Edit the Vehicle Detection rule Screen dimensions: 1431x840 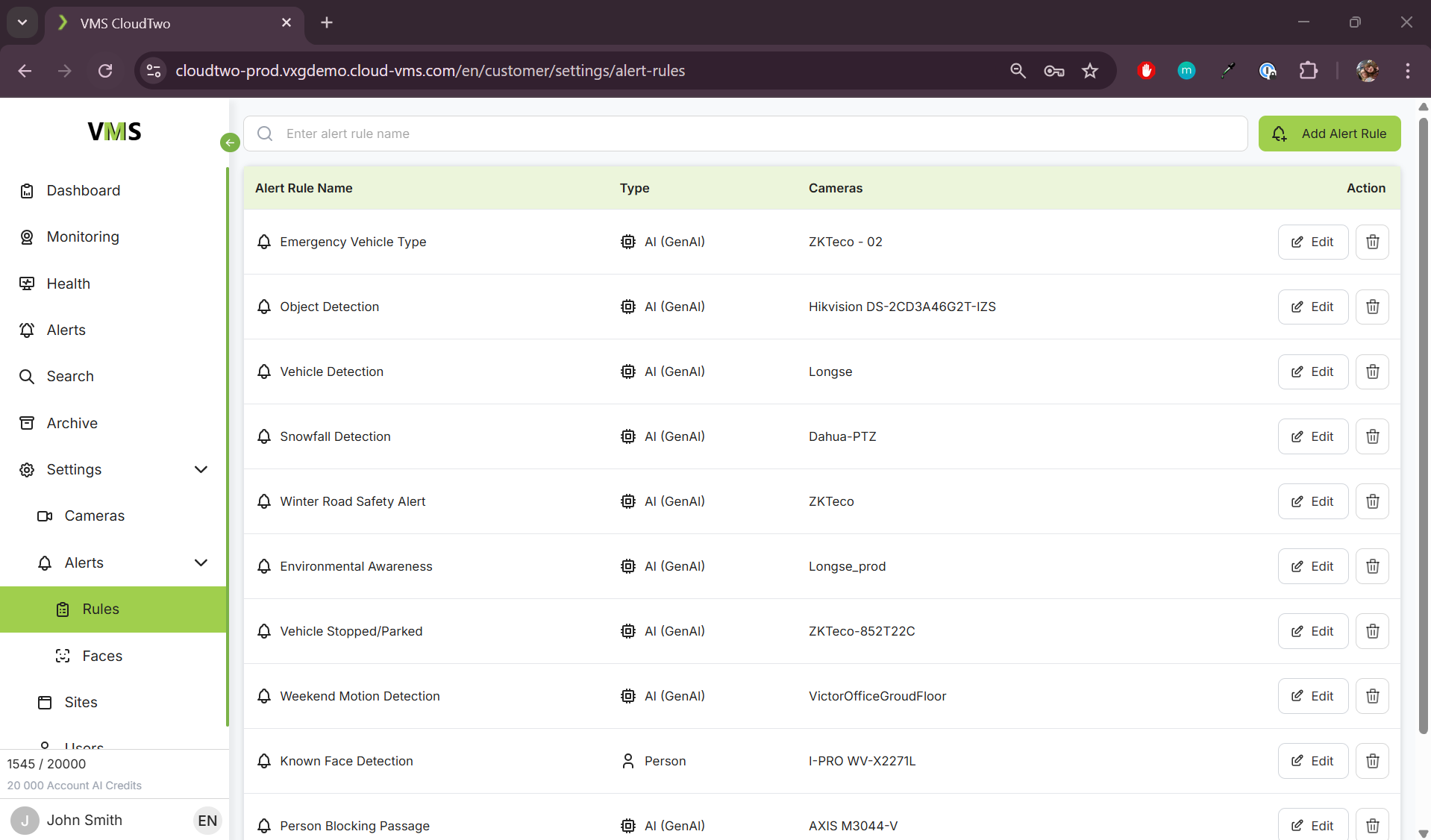(1312, 372)
